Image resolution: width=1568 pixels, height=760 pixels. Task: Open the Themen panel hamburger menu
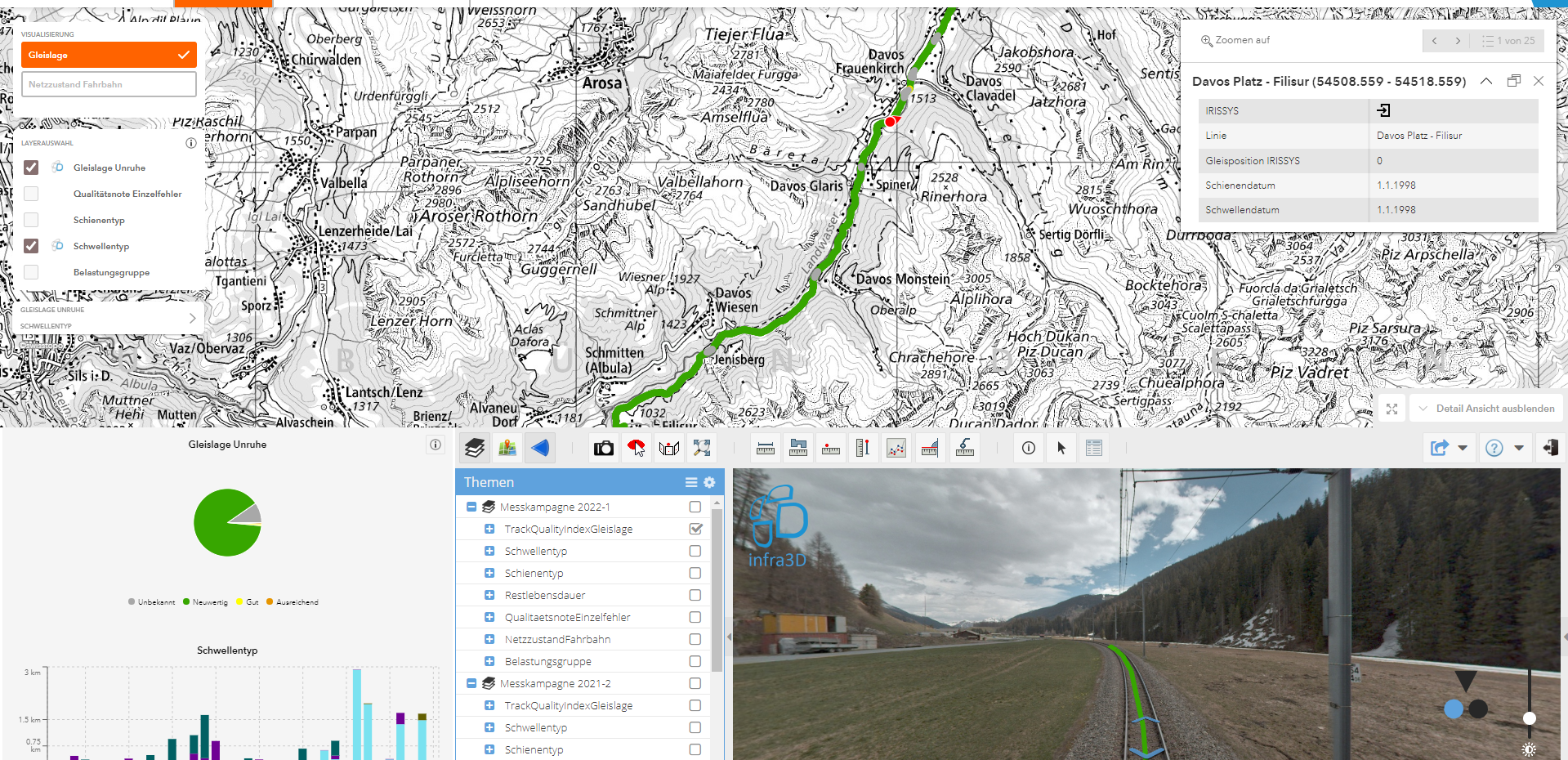point(690,482)
